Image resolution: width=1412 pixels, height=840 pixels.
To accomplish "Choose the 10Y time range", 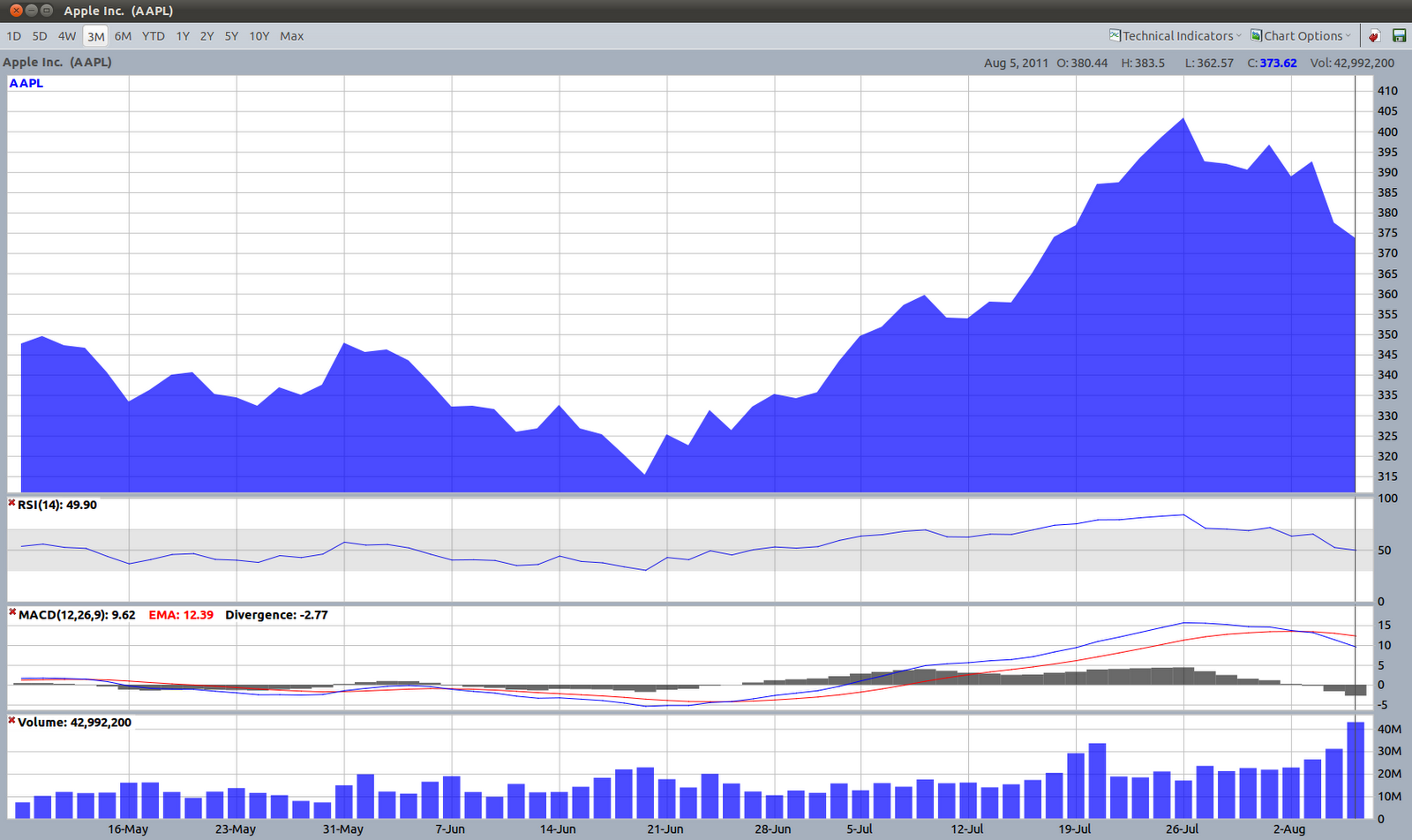I will click(259, 36).
